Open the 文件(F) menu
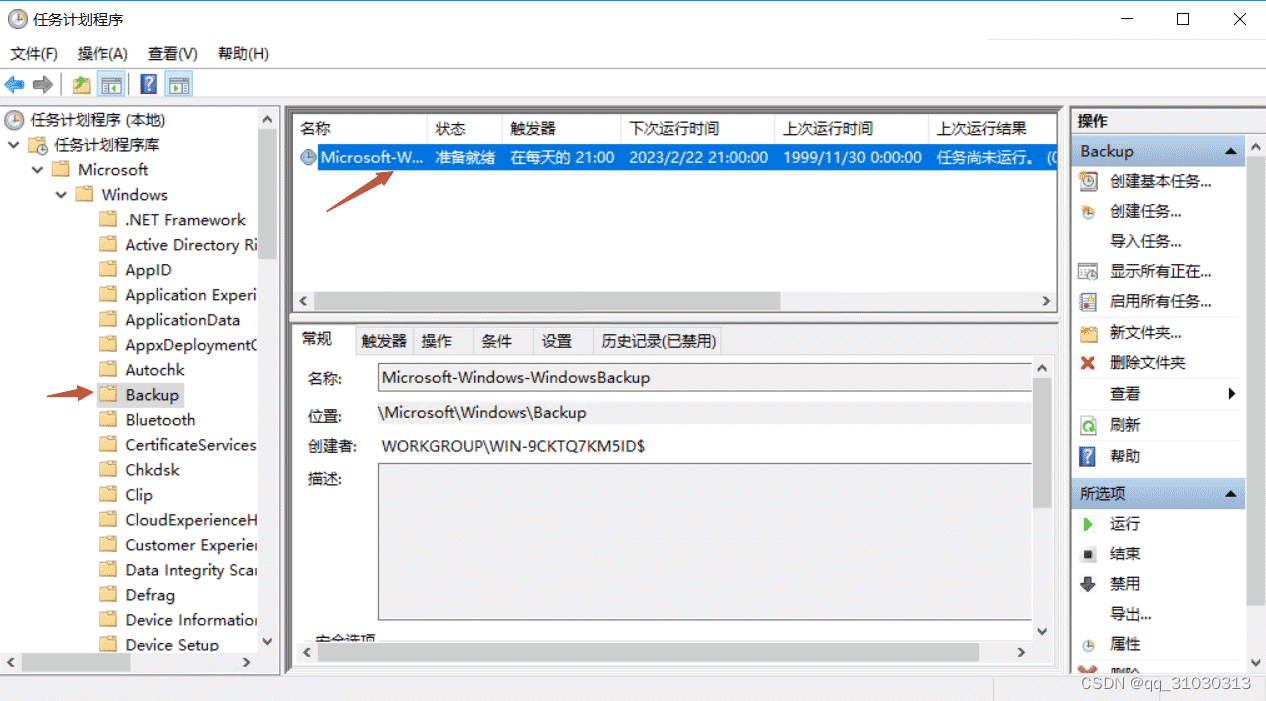Screen dimensions: 1266x701 point(34,53)
